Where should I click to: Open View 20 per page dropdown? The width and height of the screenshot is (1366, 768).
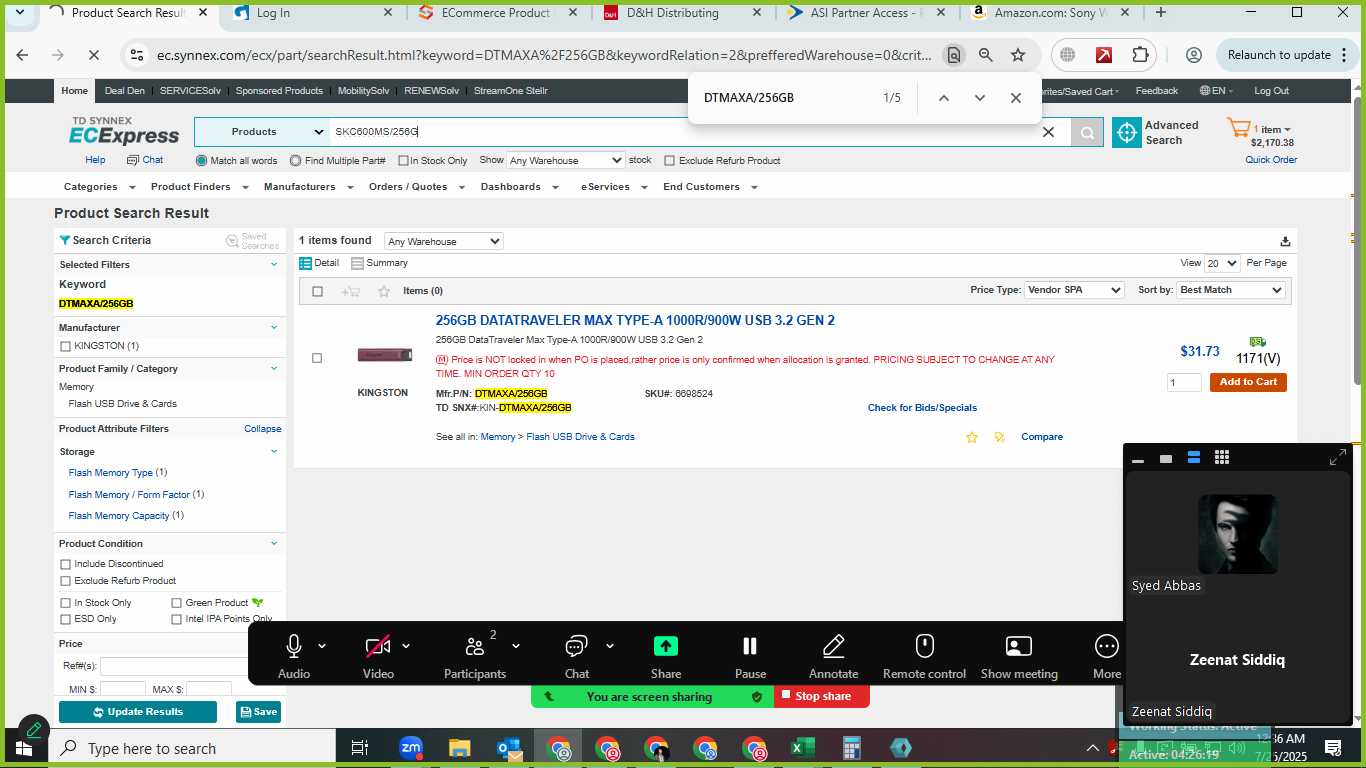click(x=1222, y=263)
